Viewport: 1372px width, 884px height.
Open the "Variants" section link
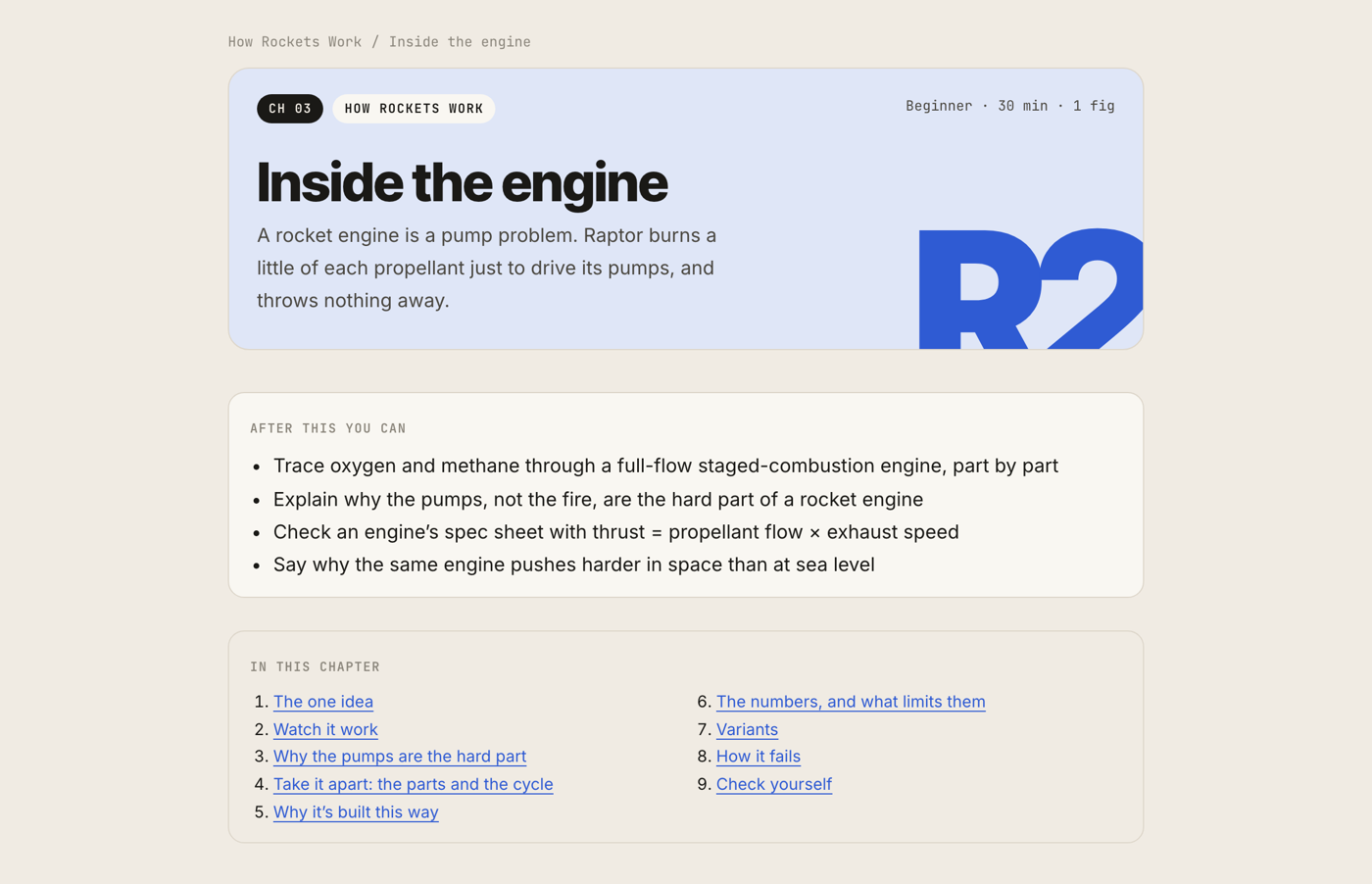click(x=747, y=729)
